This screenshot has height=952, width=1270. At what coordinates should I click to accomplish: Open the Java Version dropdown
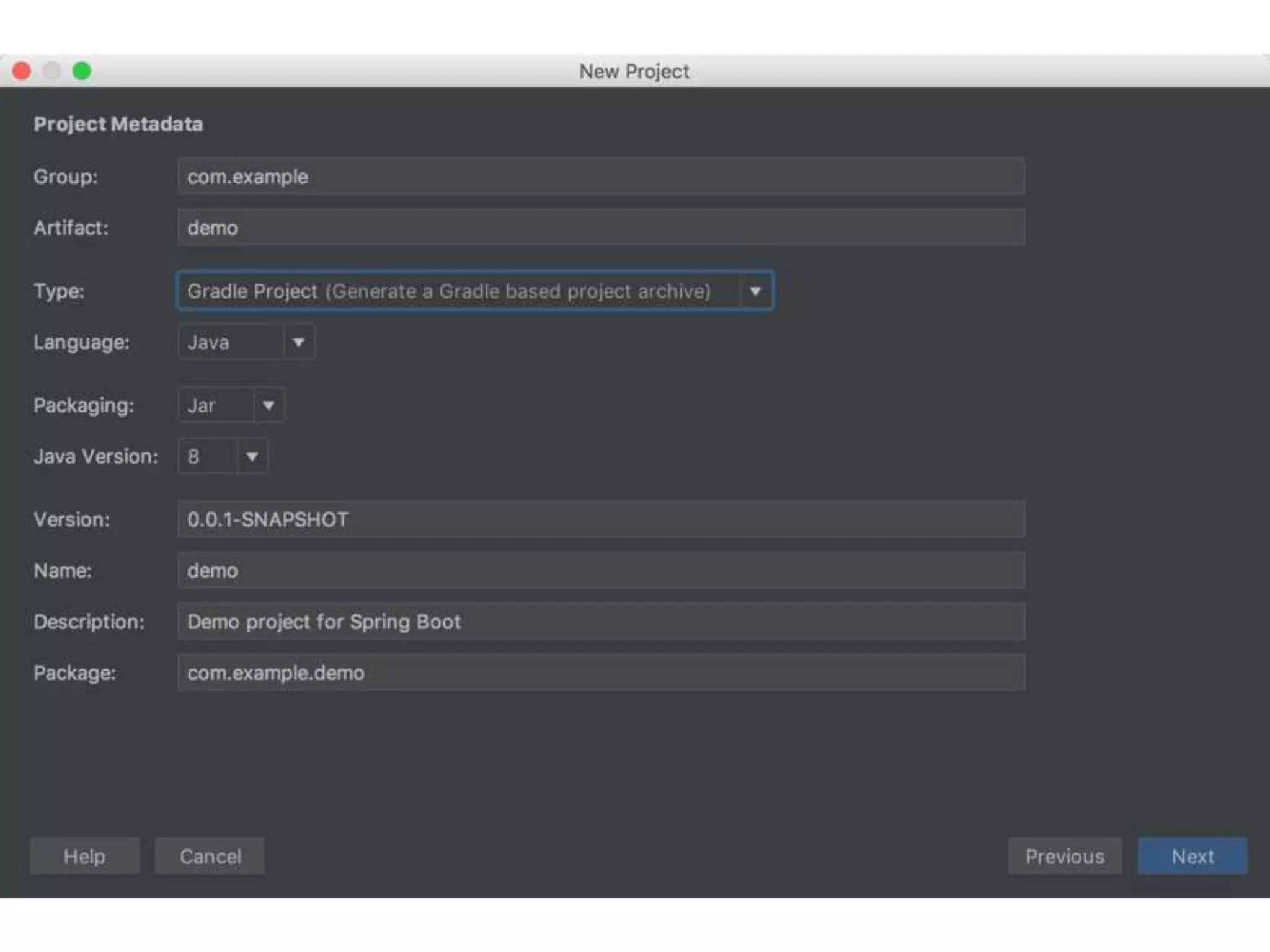[x=251, y=457]
